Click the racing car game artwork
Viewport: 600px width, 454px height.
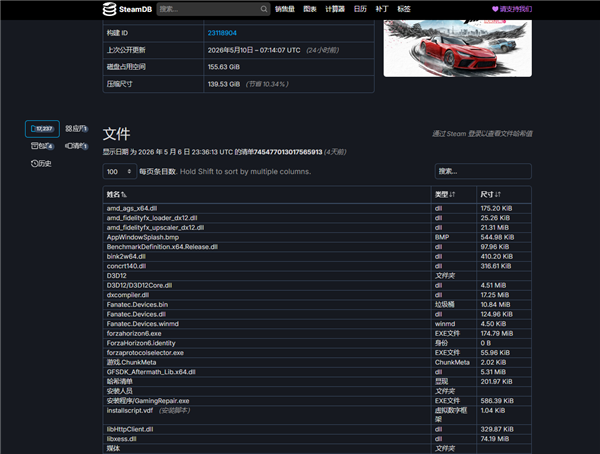458,48
